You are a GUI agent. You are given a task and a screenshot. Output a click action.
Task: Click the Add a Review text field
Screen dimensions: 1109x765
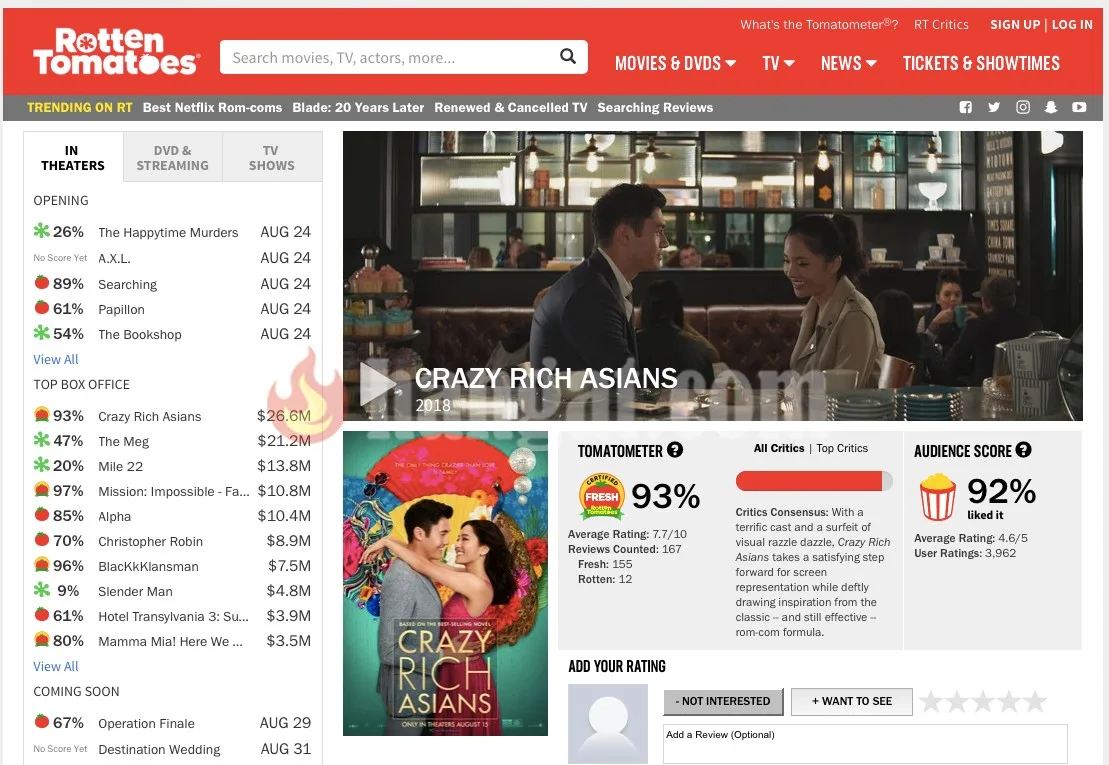pos(865,744)
